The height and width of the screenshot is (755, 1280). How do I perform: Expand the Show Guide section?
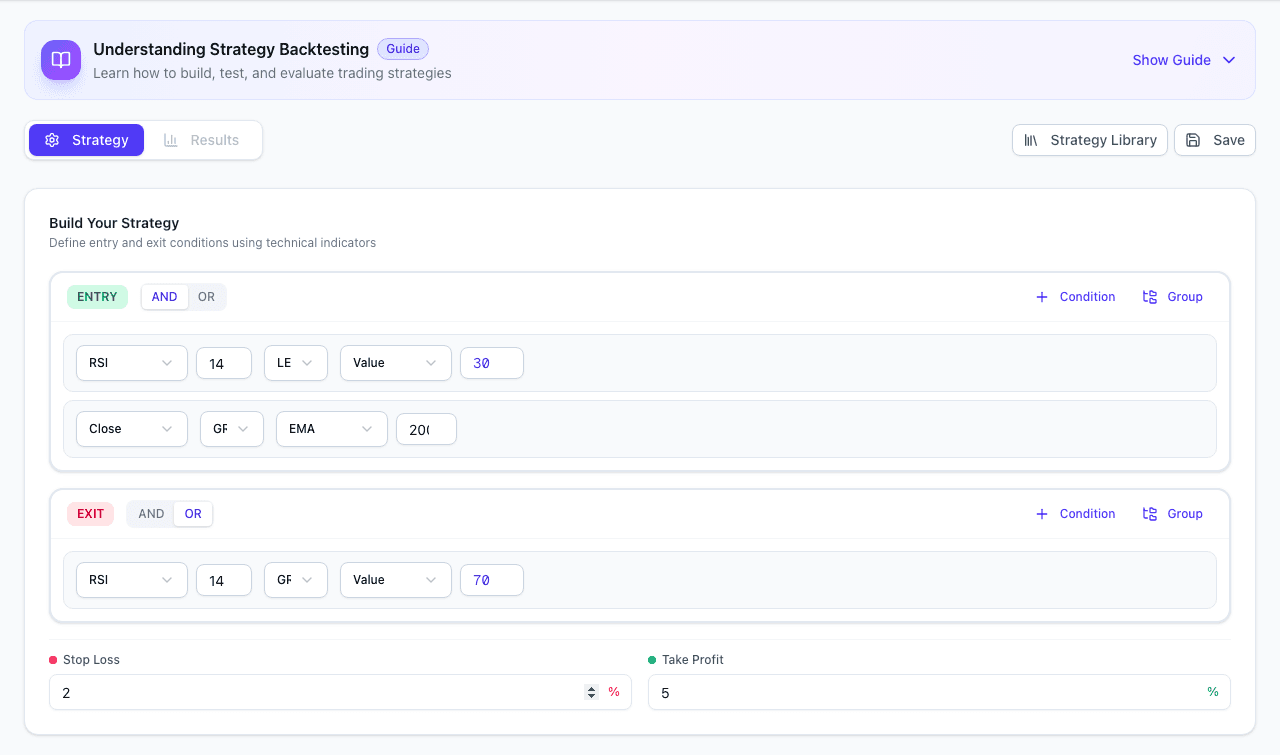(1184, 60)
